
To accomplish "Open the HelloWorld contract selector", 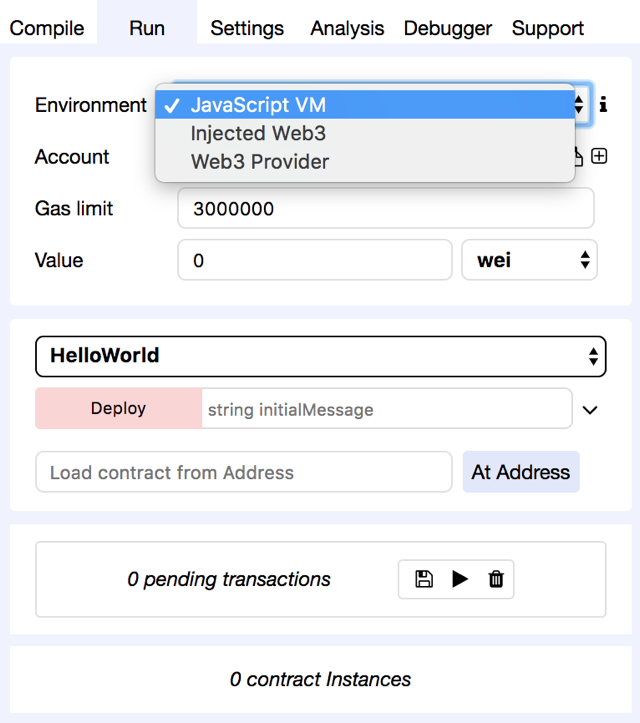I will (x=320, y=356).
